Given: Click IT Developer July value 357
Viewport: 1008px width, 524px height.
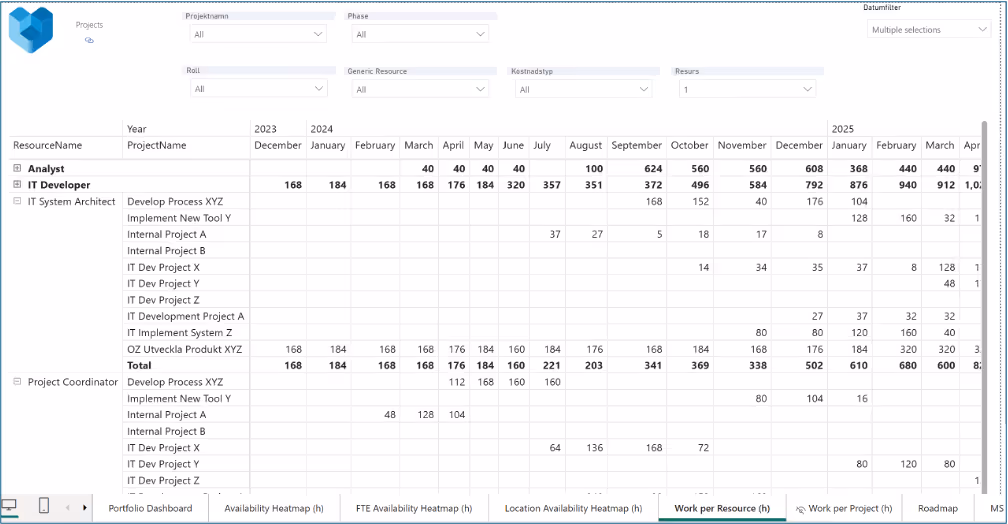Looking at the screenshot, I should (x=551, y=185).
